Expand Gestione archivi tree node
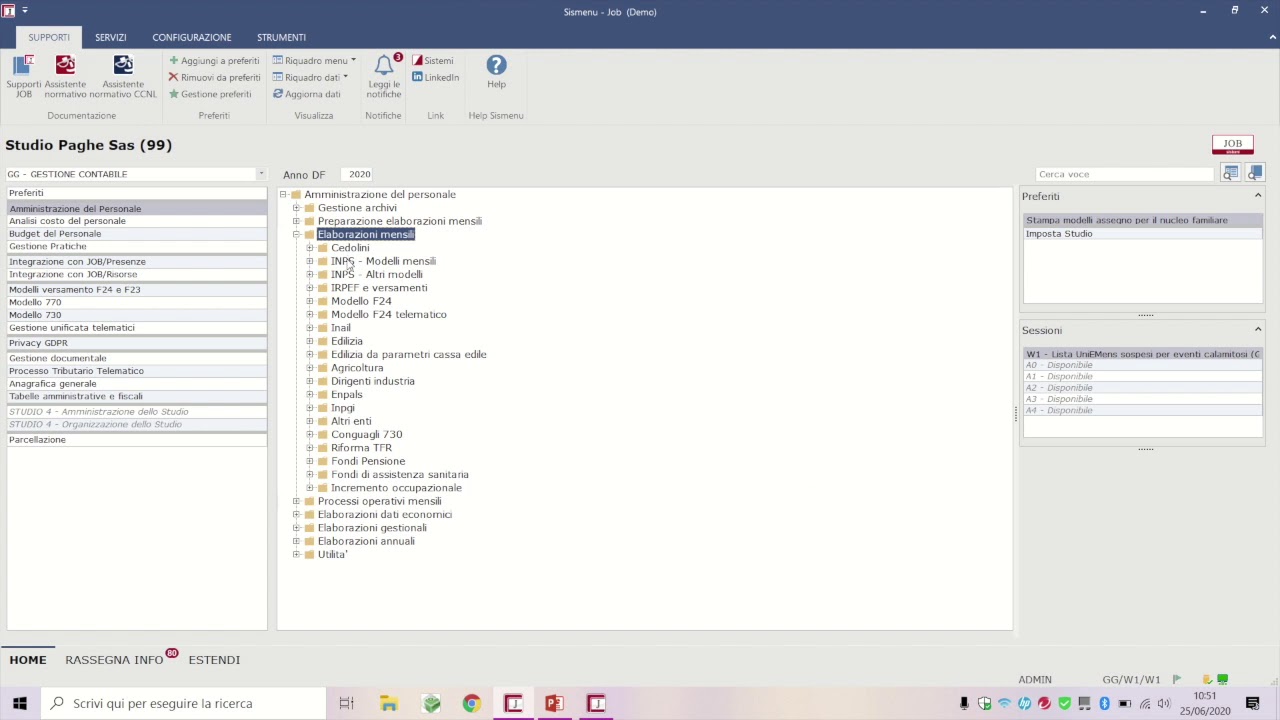The height and width of the screenshot is (720, 1280). coord(296,208)
